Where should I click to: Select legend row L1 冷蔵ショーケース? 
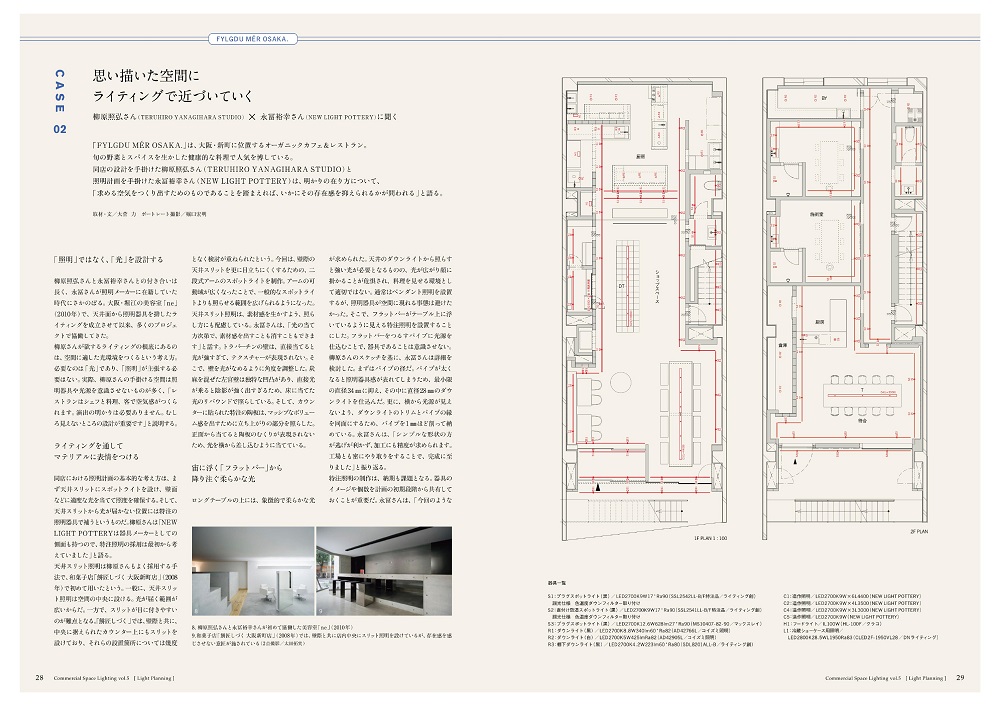click(x=862, y=634)
